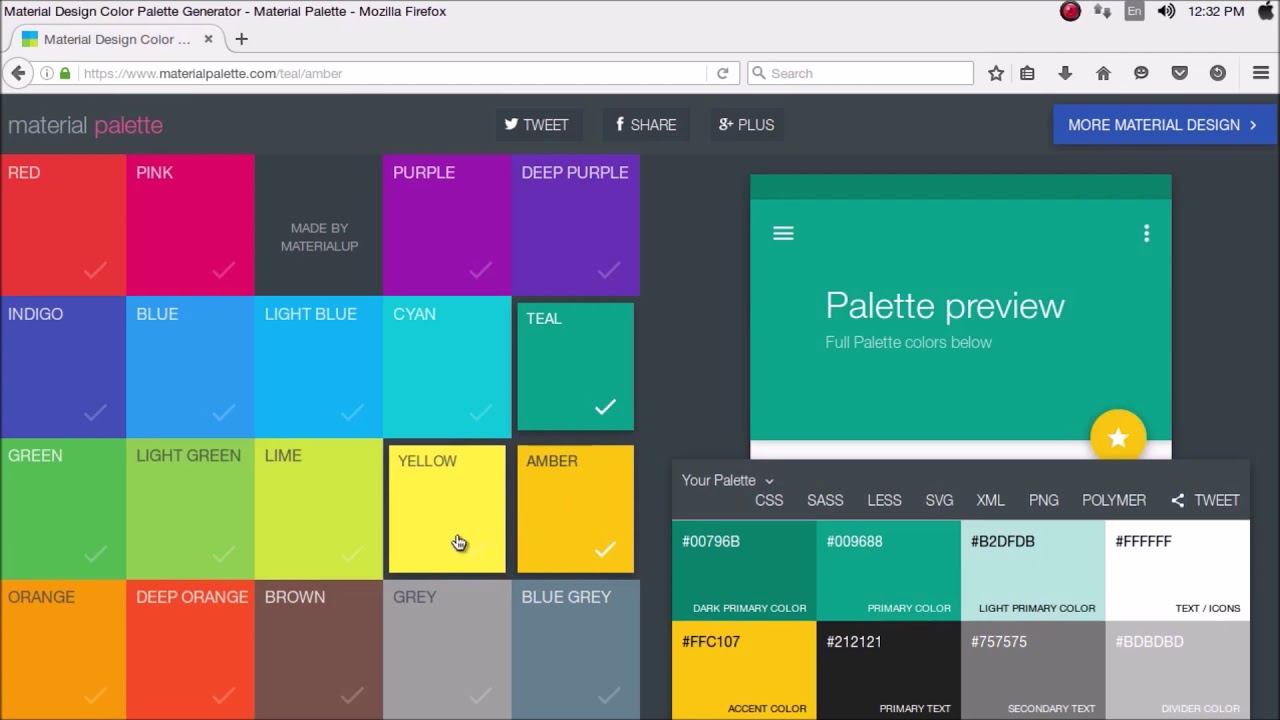Click the hamburger menu in palette preview
The height and width of the screenshot is (720, 1280).
(x=783, y=234)
